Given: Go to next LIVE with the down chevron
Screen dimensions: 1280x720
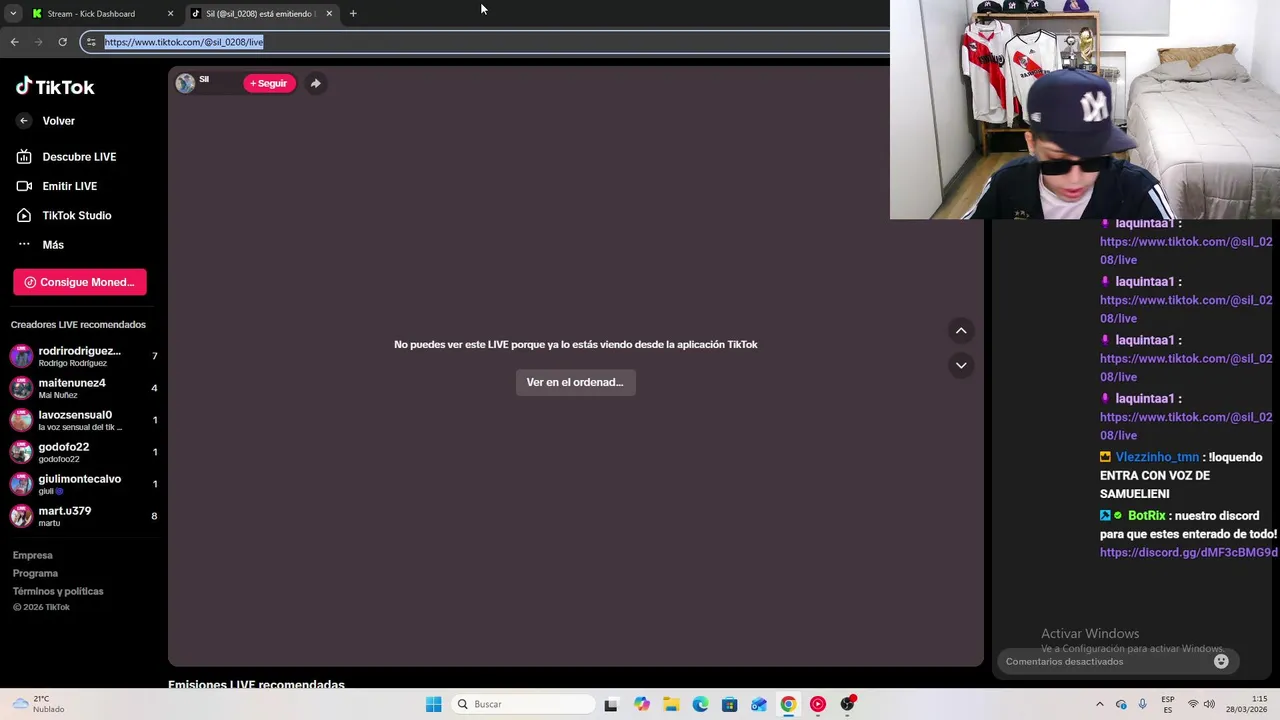Looking at the screenshot, I should tap(961, 365).
